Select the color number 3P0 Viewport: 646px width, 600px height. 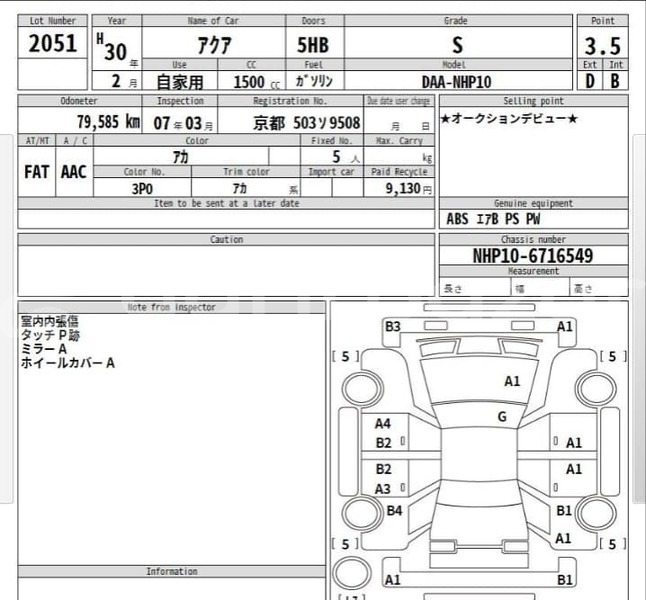tap(141, 188)
